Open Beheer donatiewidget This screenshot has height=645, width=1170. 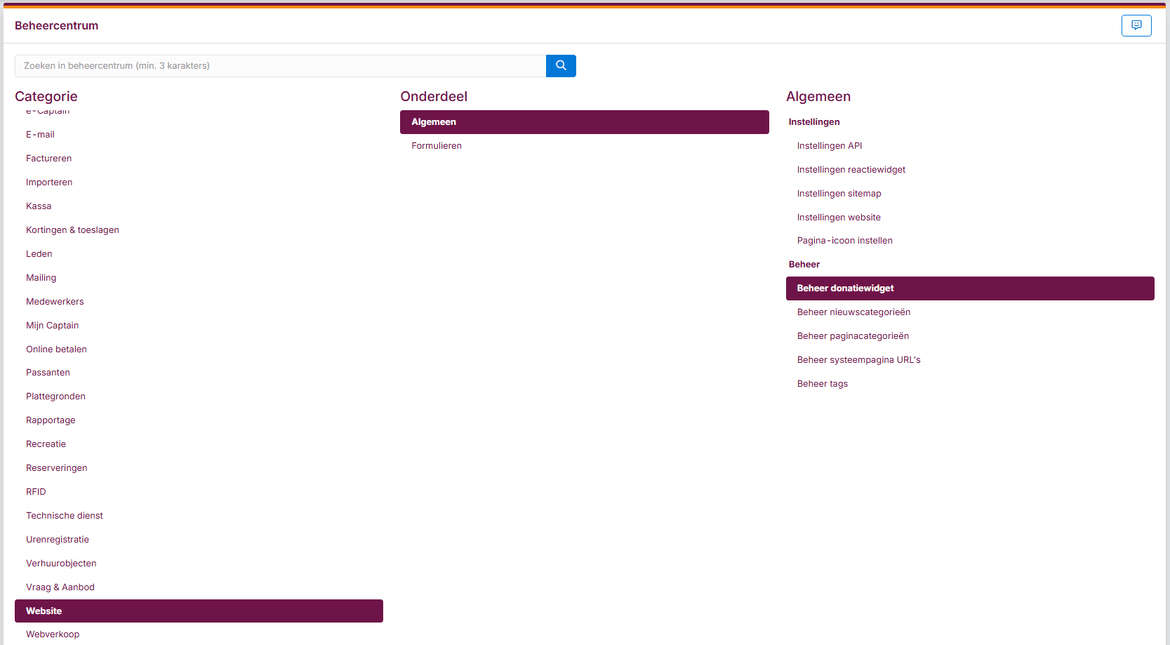[969, 288]
